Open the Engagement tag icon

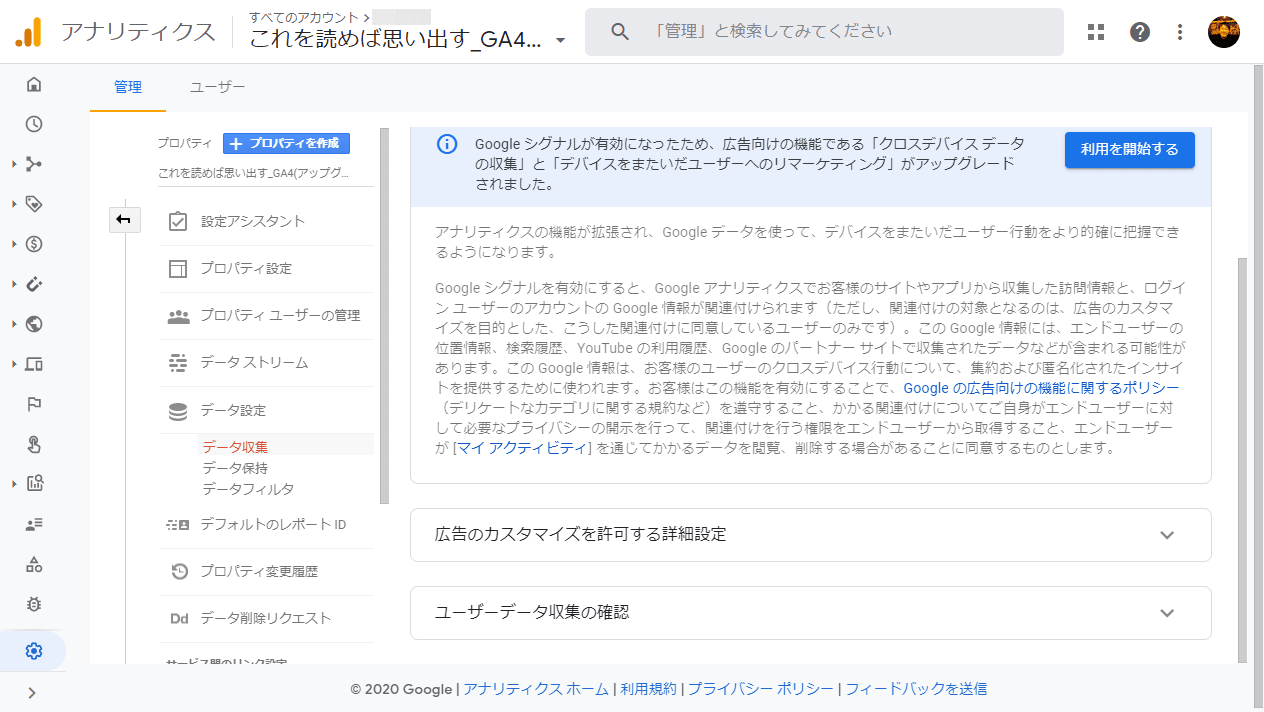(34, 204)
